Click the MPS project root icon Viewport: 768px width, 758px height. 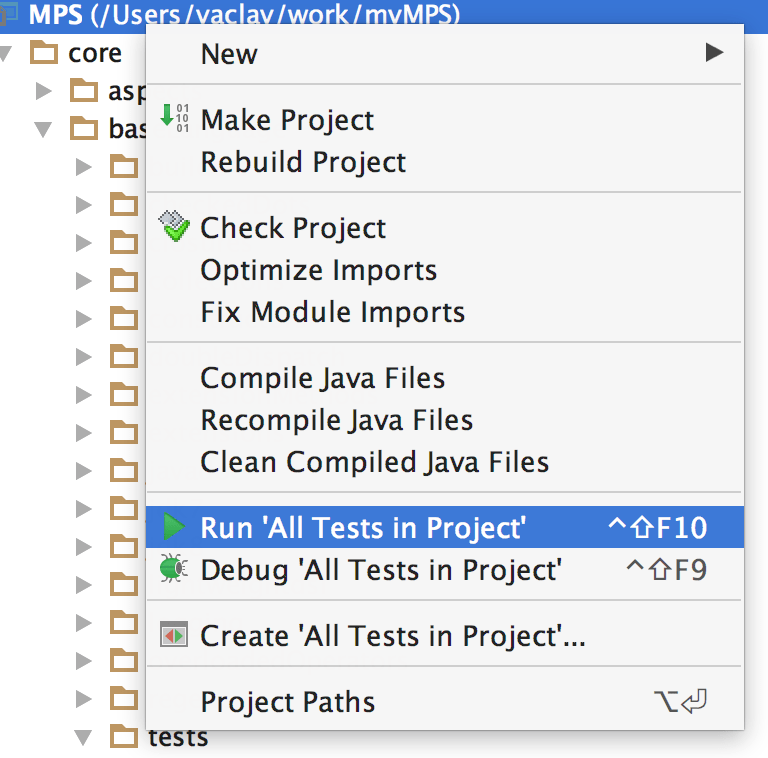click(x=10, y=14)
